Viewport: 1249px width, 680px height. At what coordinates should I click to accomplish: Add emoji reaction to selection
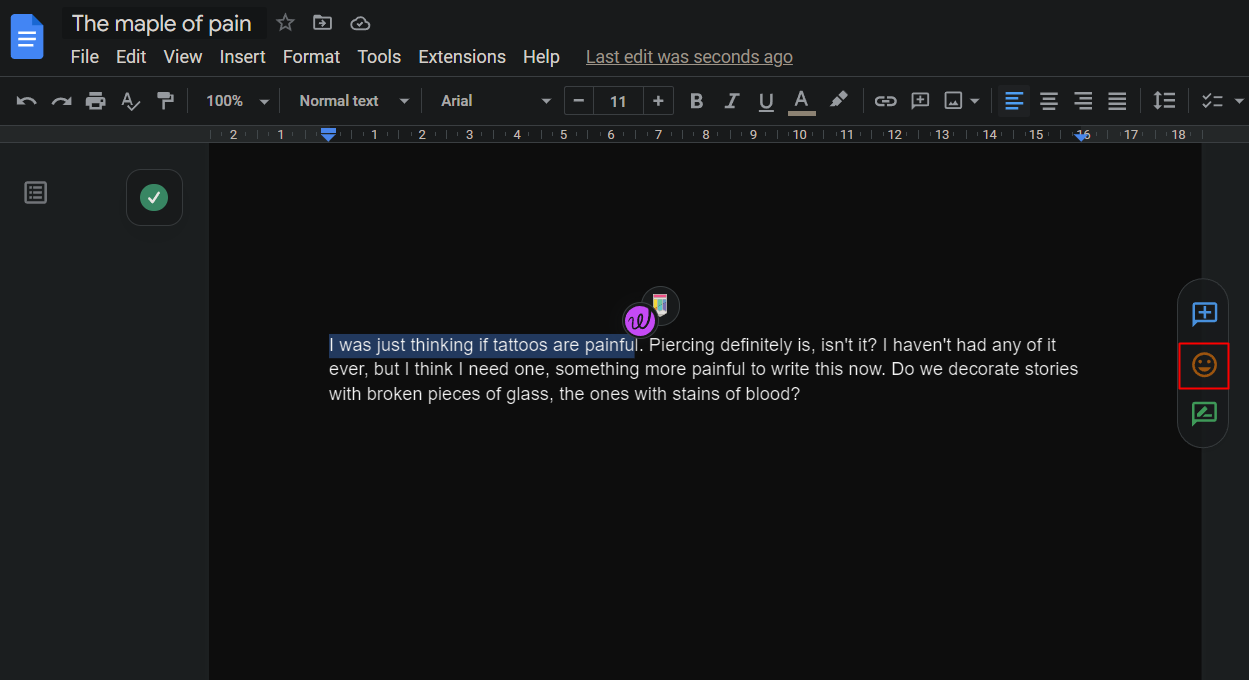[1204, 365]
